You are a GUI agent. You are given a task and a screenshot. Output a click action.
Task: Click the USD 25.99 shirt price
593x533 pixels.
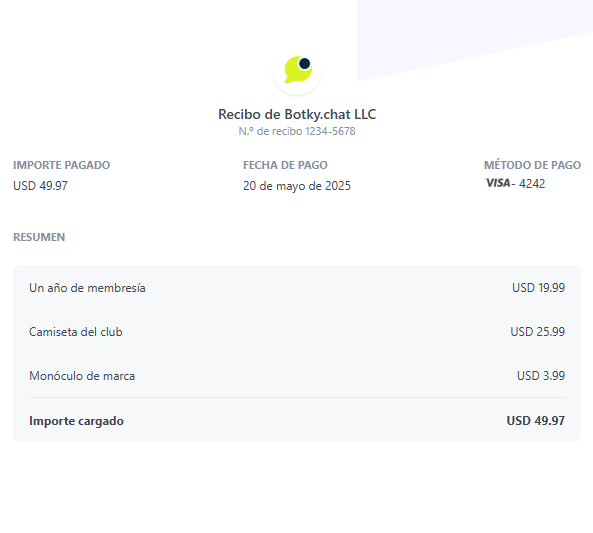538,332
